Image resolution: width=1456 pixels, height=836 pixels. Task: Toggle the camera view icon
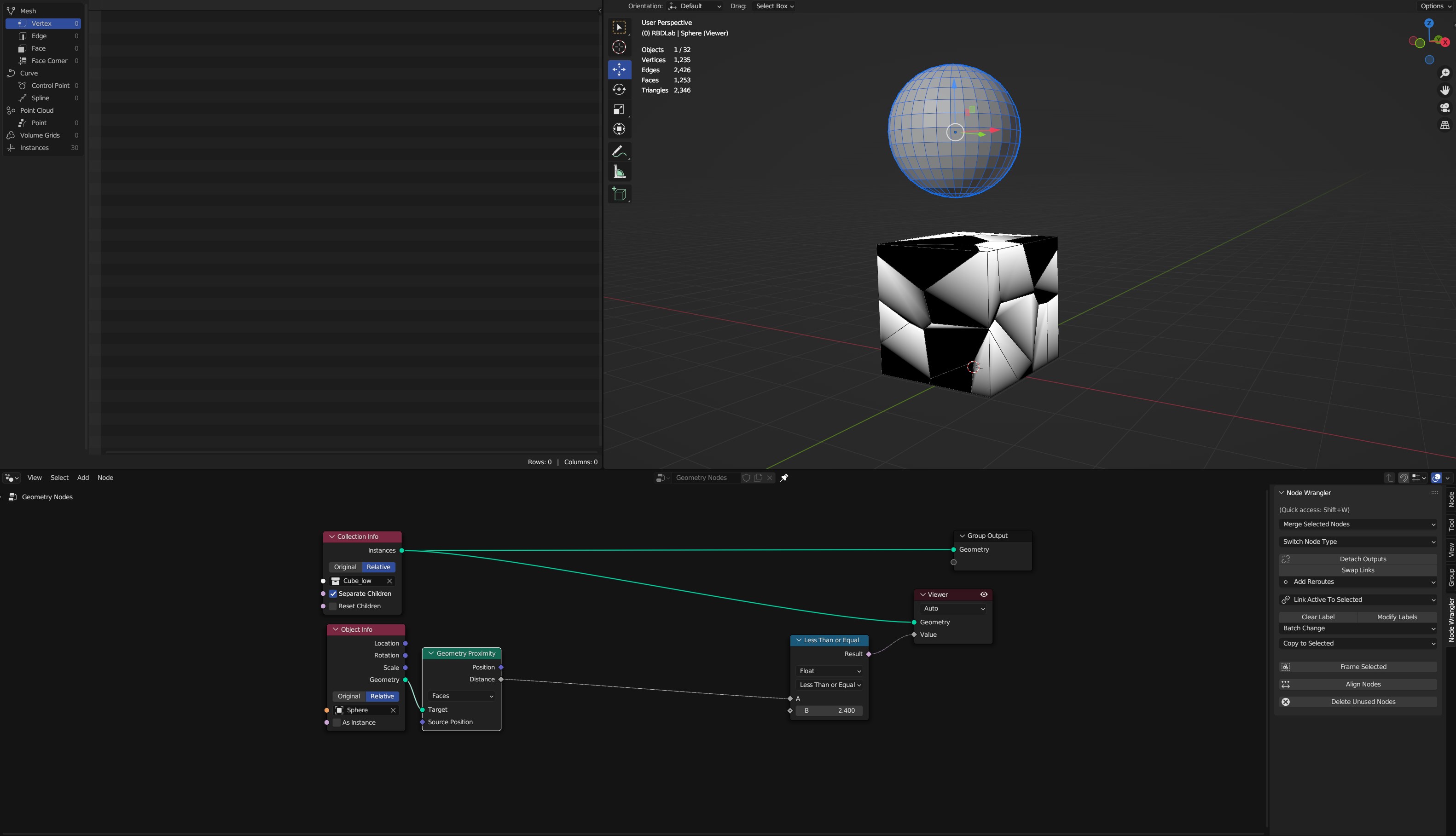point(1444,108)
